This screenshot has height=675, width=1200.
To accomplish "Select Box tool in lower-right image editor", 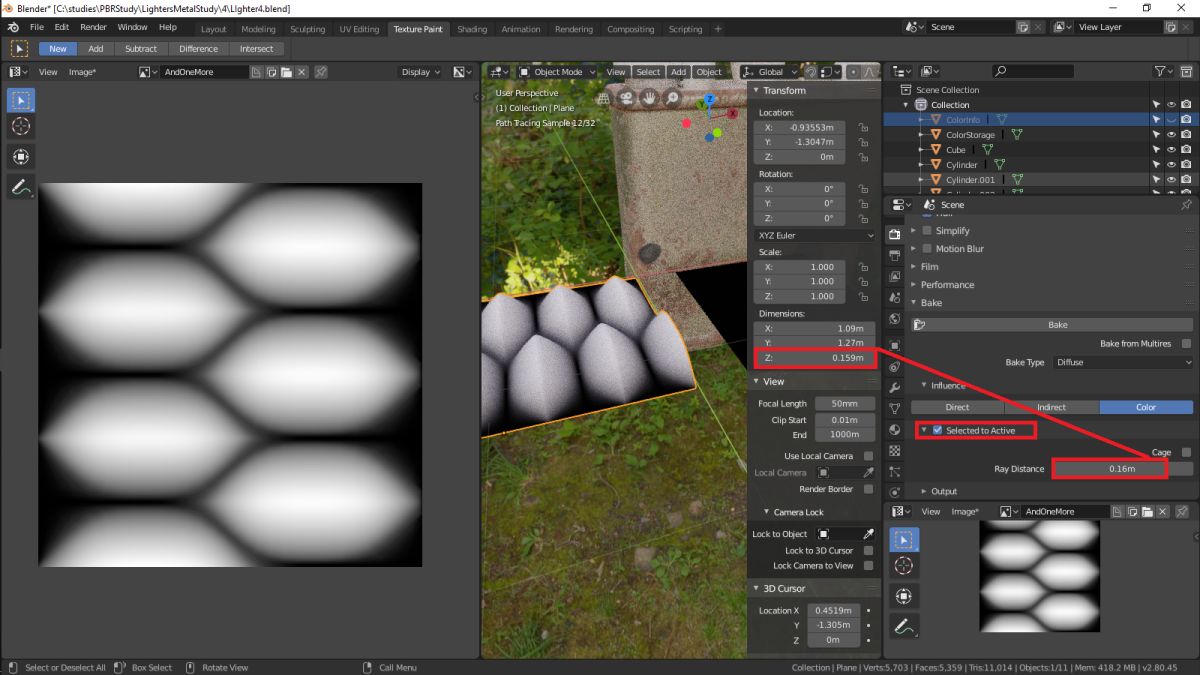I will (x=904, y=540).
